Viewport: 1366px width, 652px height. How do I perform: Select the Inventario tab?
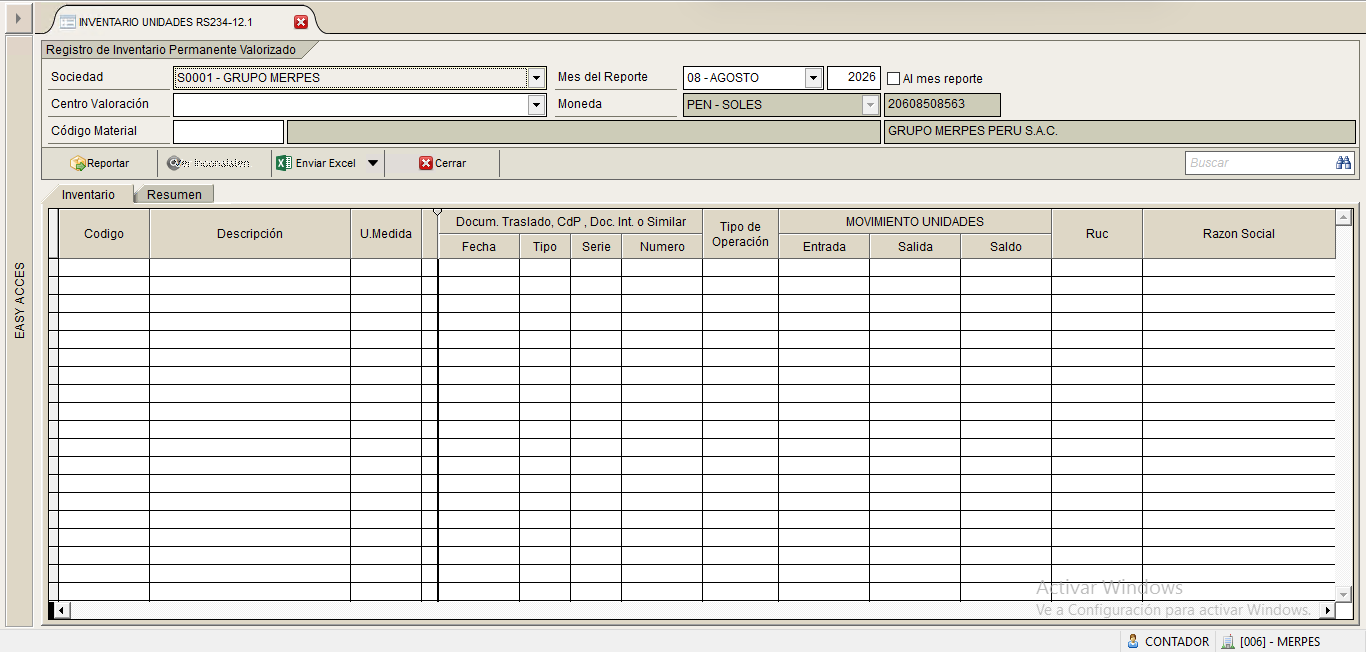(x=88, y=195)
